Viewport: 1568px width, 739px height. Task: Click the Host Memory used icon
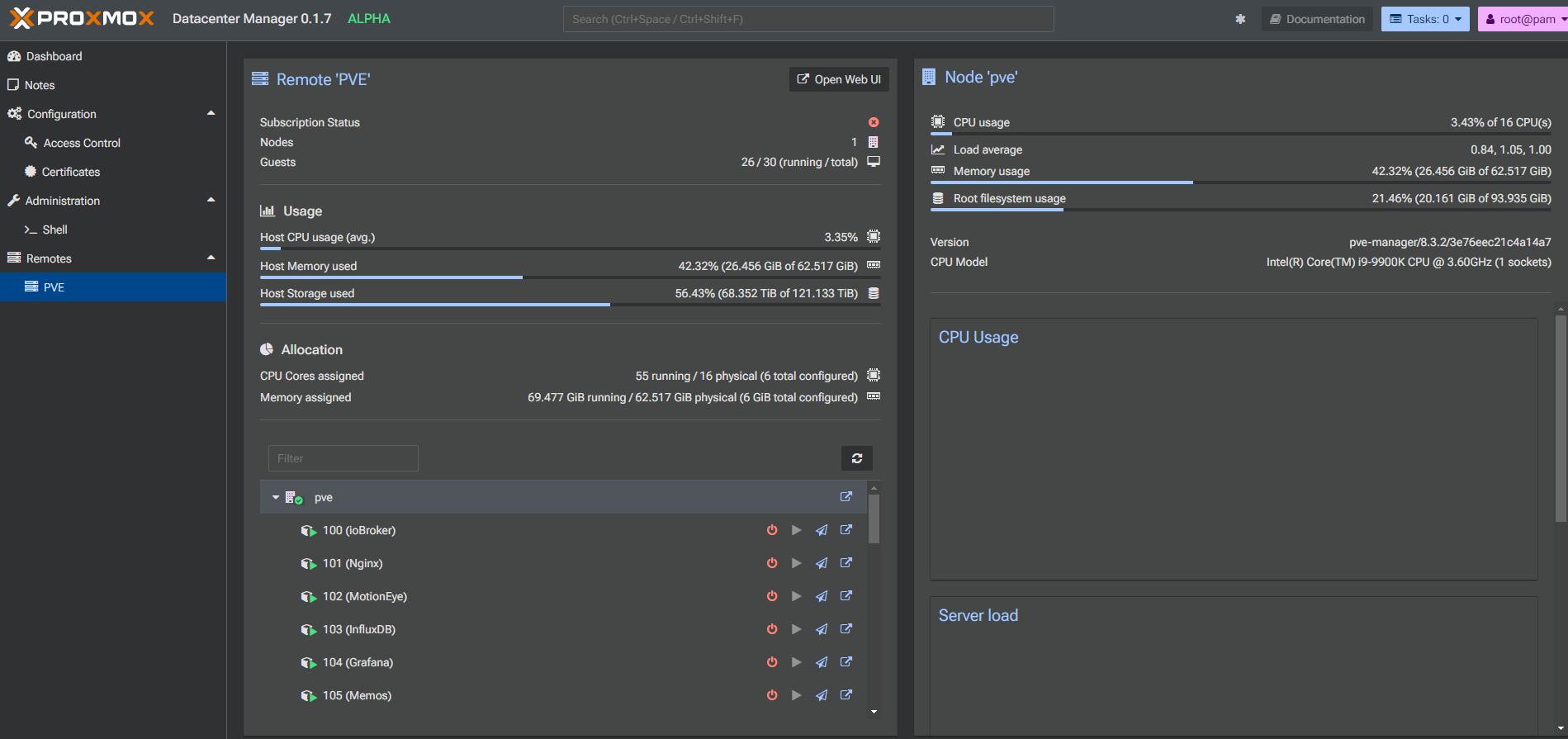pos(874,265)
